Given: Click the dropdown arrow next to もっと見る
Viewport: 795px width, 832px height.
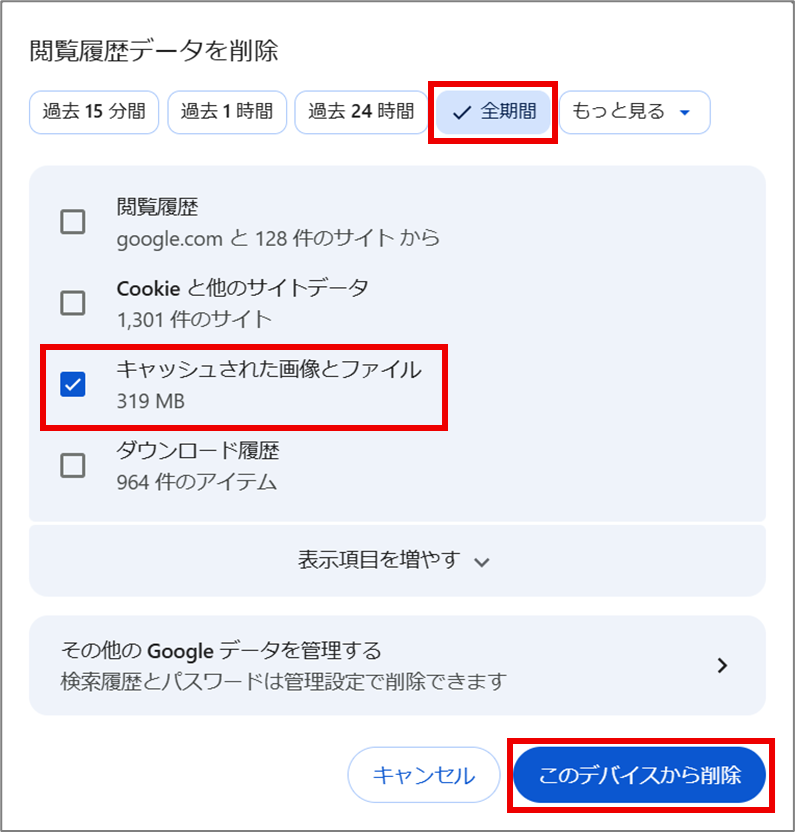Looking at the screenshot, I should [x=684, y=113].
